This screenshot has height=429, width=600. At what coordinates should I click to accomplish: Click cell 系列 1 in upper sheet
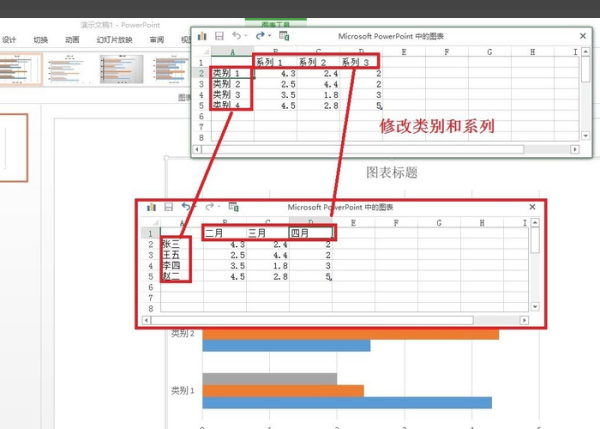tap(276, 62)
